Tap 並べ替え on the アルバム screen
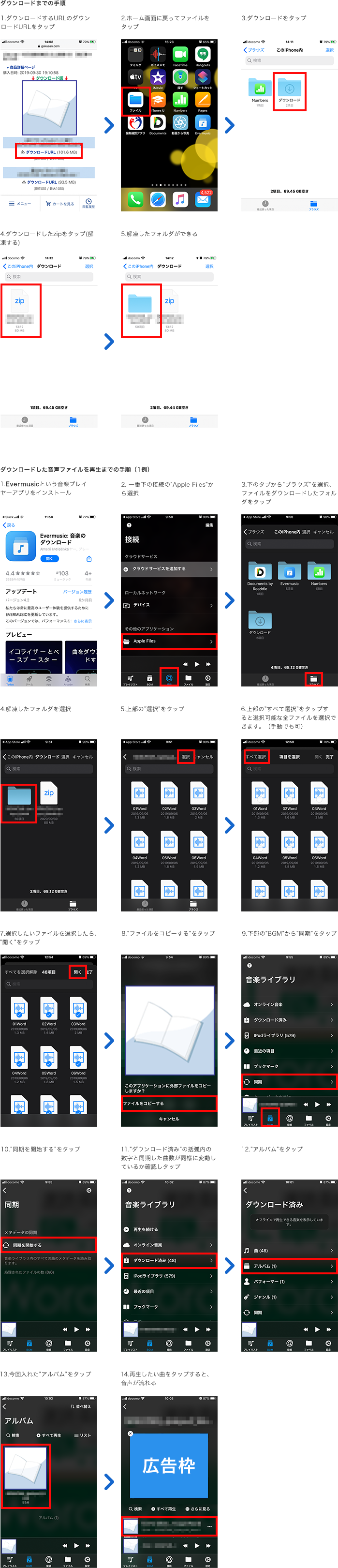This screenshot has height=1568, width=338. click(x=81, y=1407)
